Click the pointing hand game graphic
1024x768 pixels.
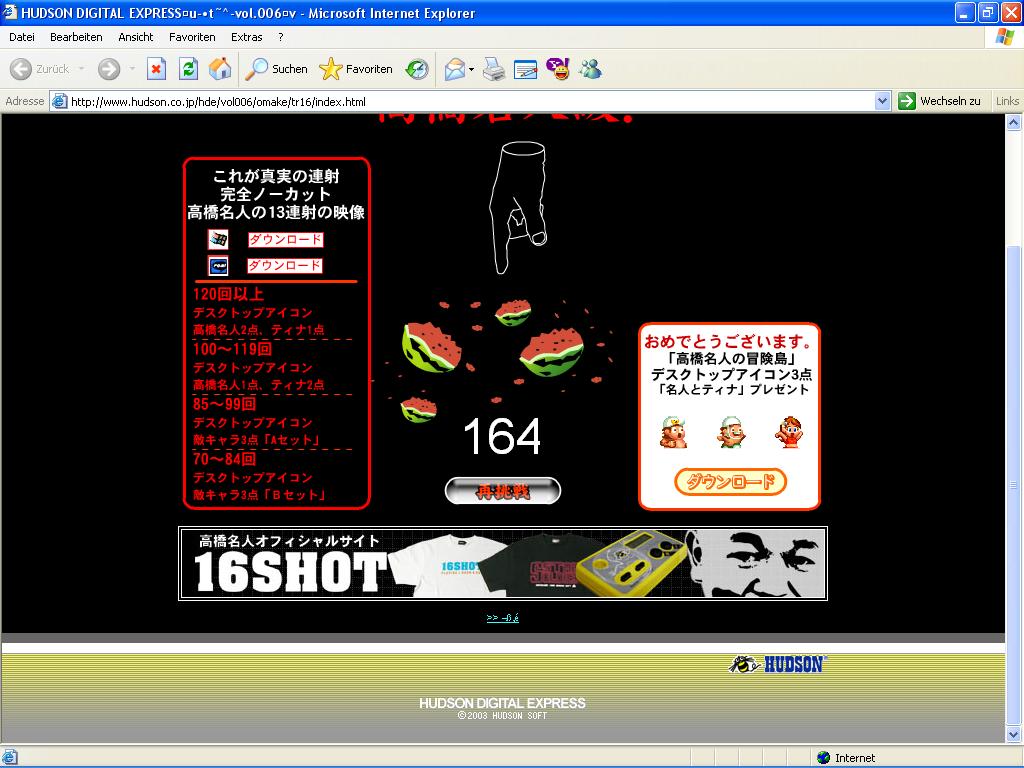(519, 208)
